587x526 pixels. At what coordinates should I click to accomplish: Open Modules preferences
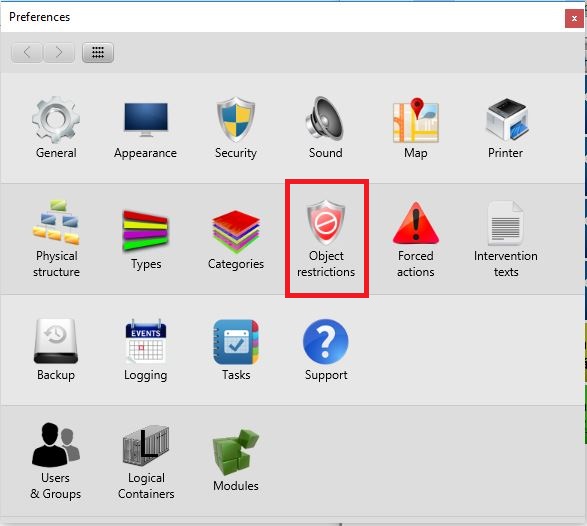pos(235,452)
